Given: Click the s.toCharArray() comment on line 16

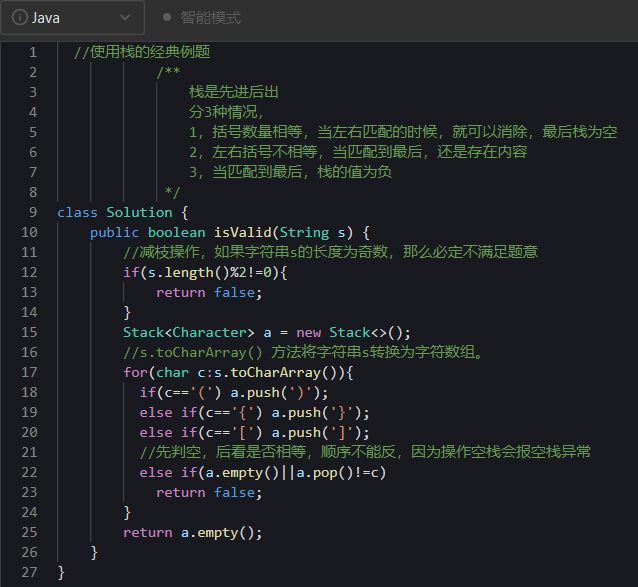Looking at the screenshot, I should [x=303, y=352].
